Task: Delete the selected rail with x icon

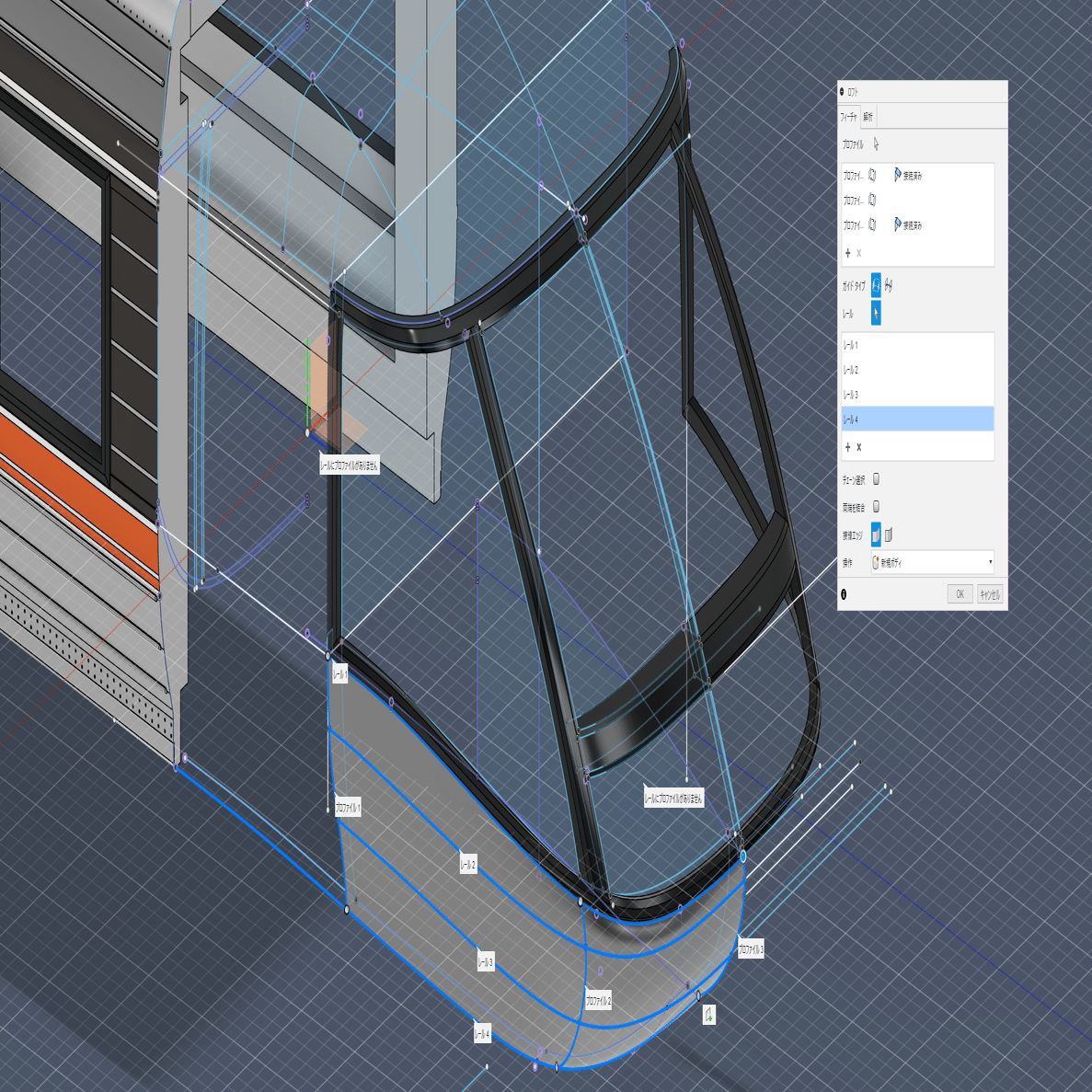Action: 858,447
